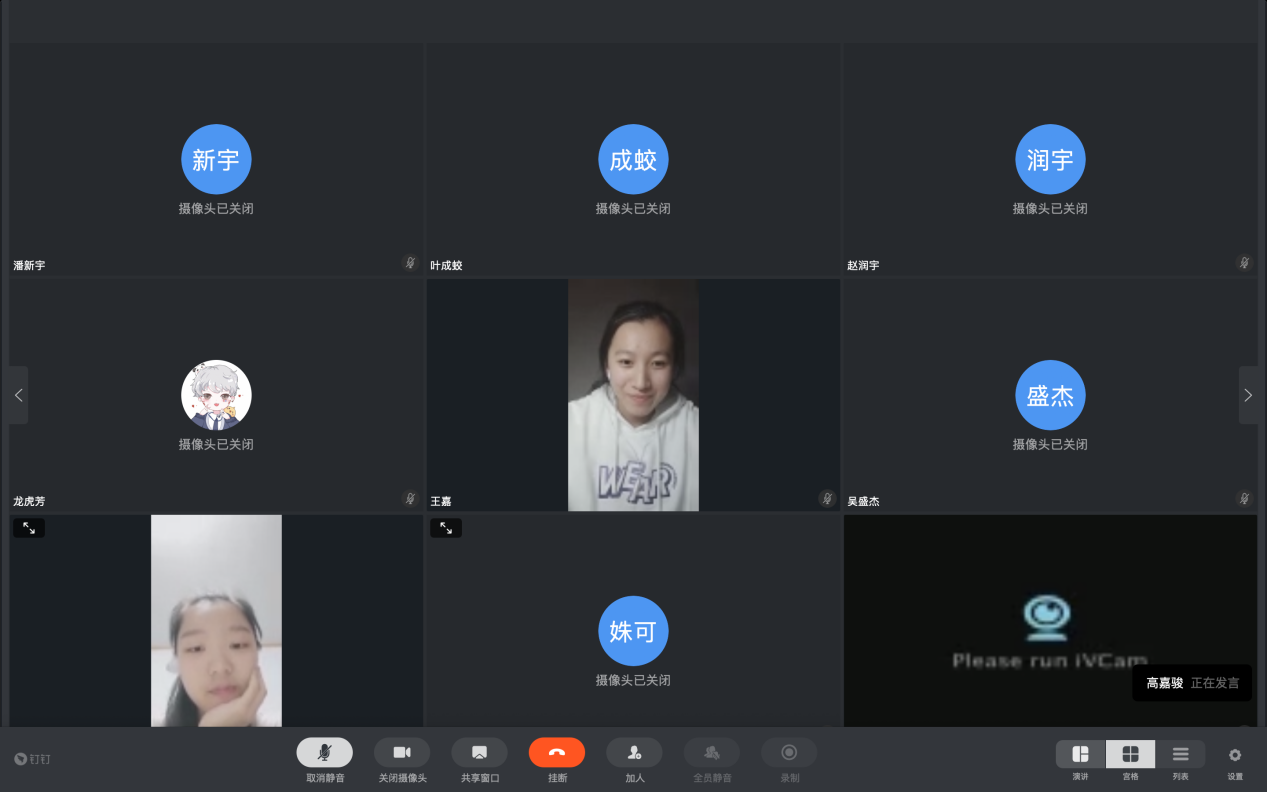Click the 新宇 avatar circle
Screen dimensions: 1267x792
coord(216,159)
